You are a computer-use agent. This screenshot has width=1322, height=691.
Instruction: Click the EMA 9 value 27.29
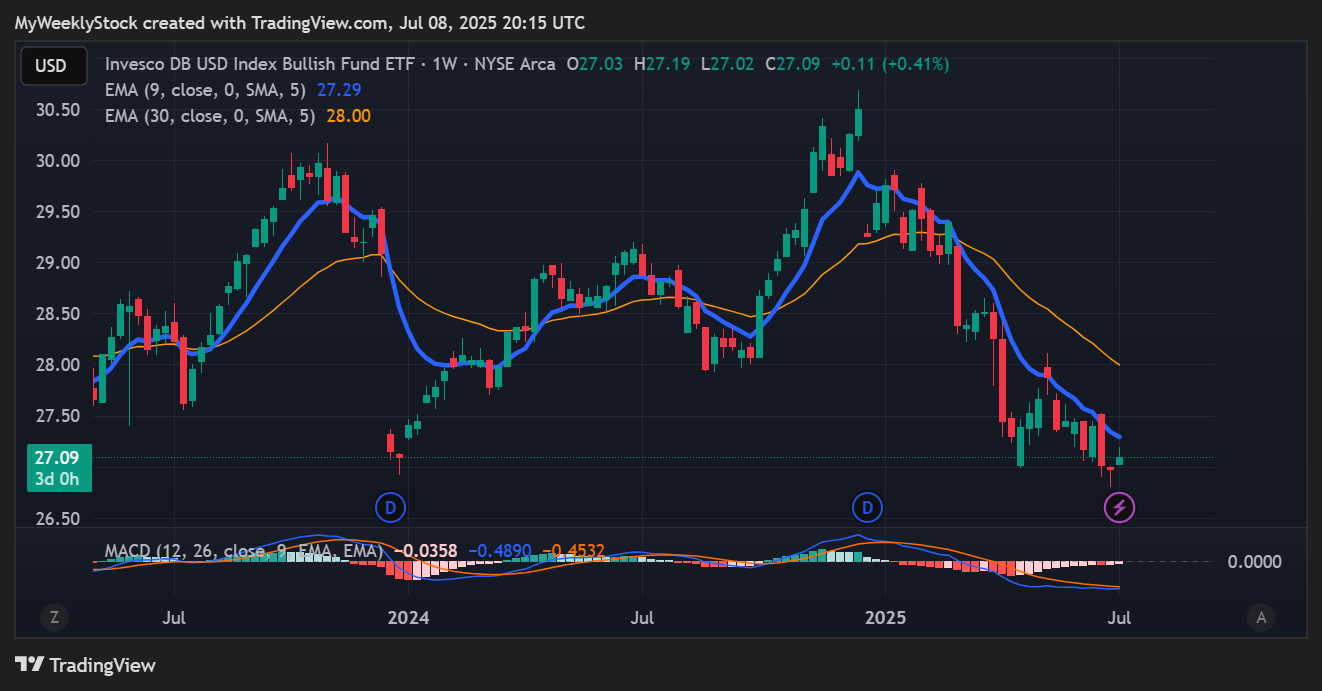[x=338, y=90]
